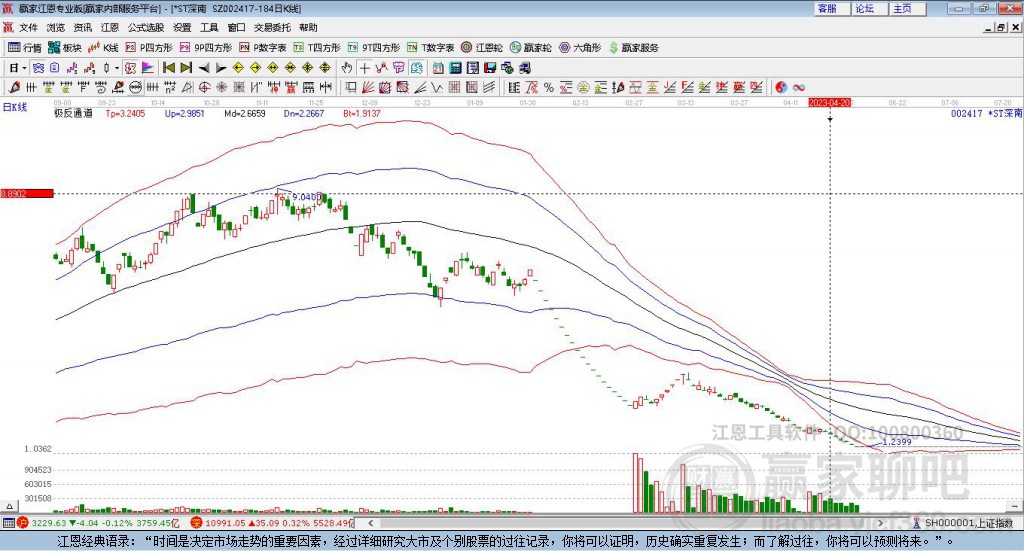Open the 江恩轮 Gann wheel
The height and width of the screenshot is (551, 1024).
482,48
